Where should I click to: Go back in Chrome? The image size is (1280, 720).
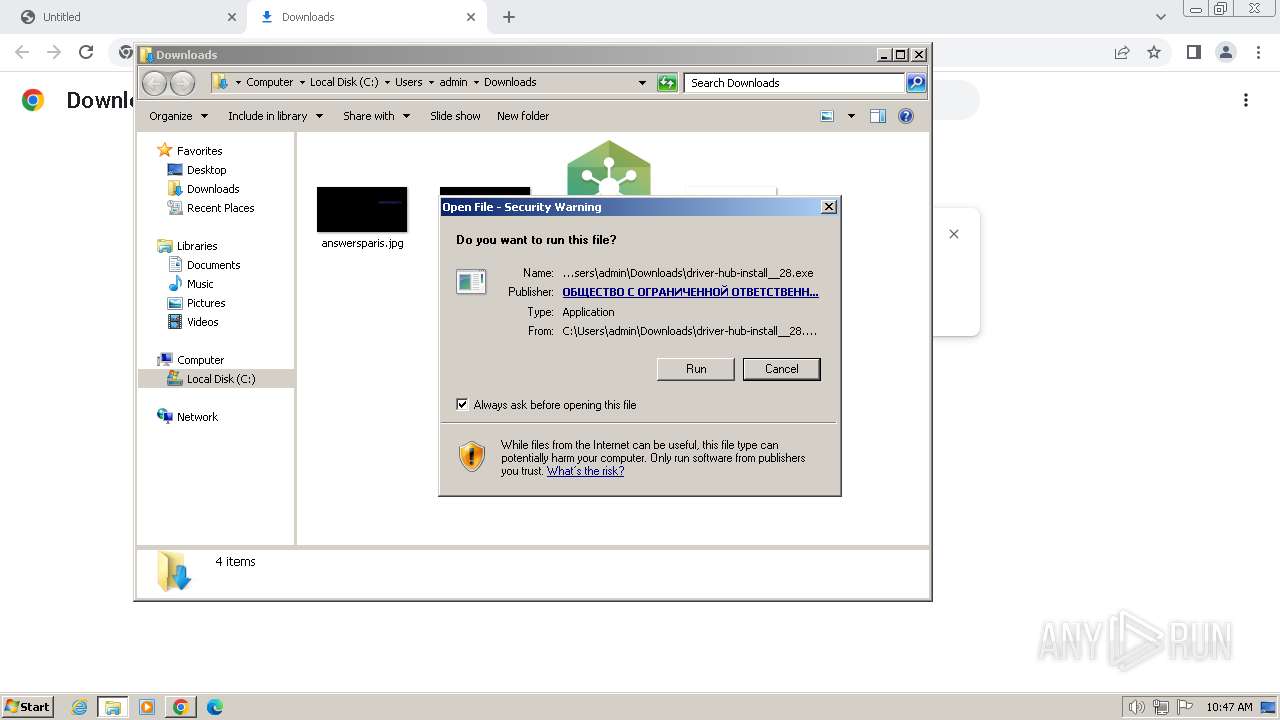click(22, 52)
